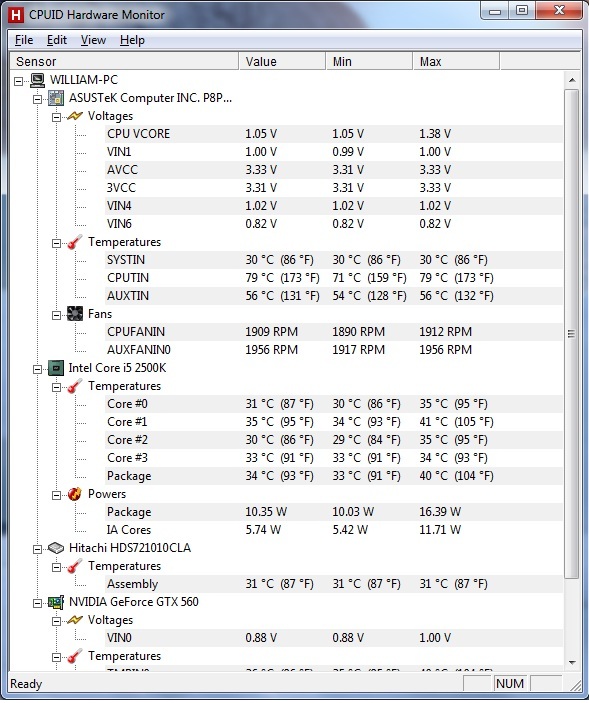Open the View menu
The height and width of the screenshot is (703, 589).
93,40
